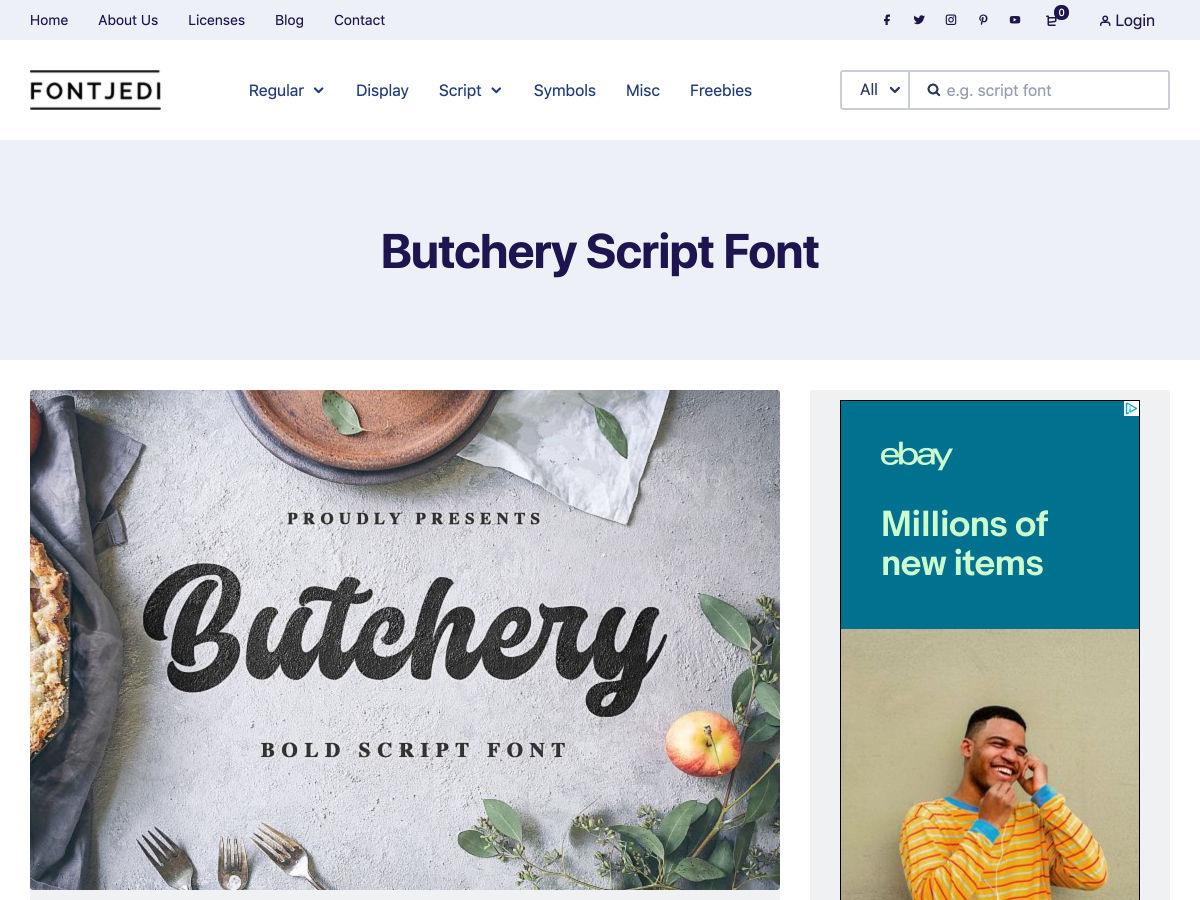
Task: Open the Facebook social icon
Action: pyautogui.click(x=886, y=20)
